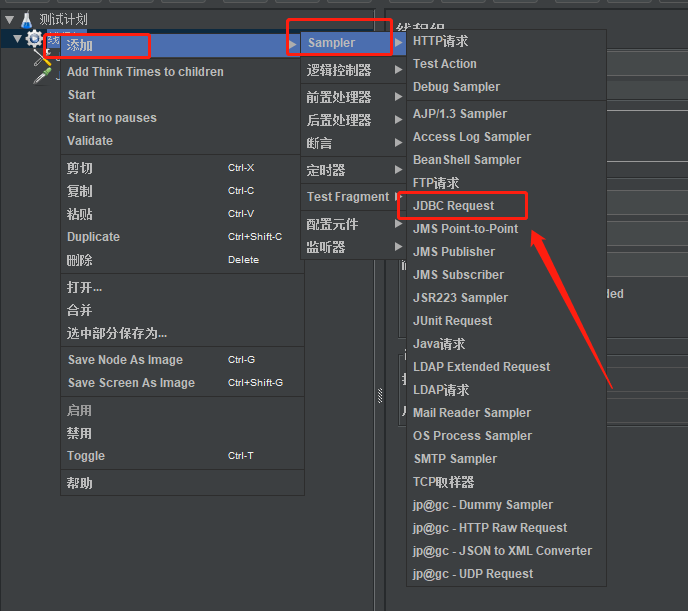Choose 删除 from the context menu

181,260
